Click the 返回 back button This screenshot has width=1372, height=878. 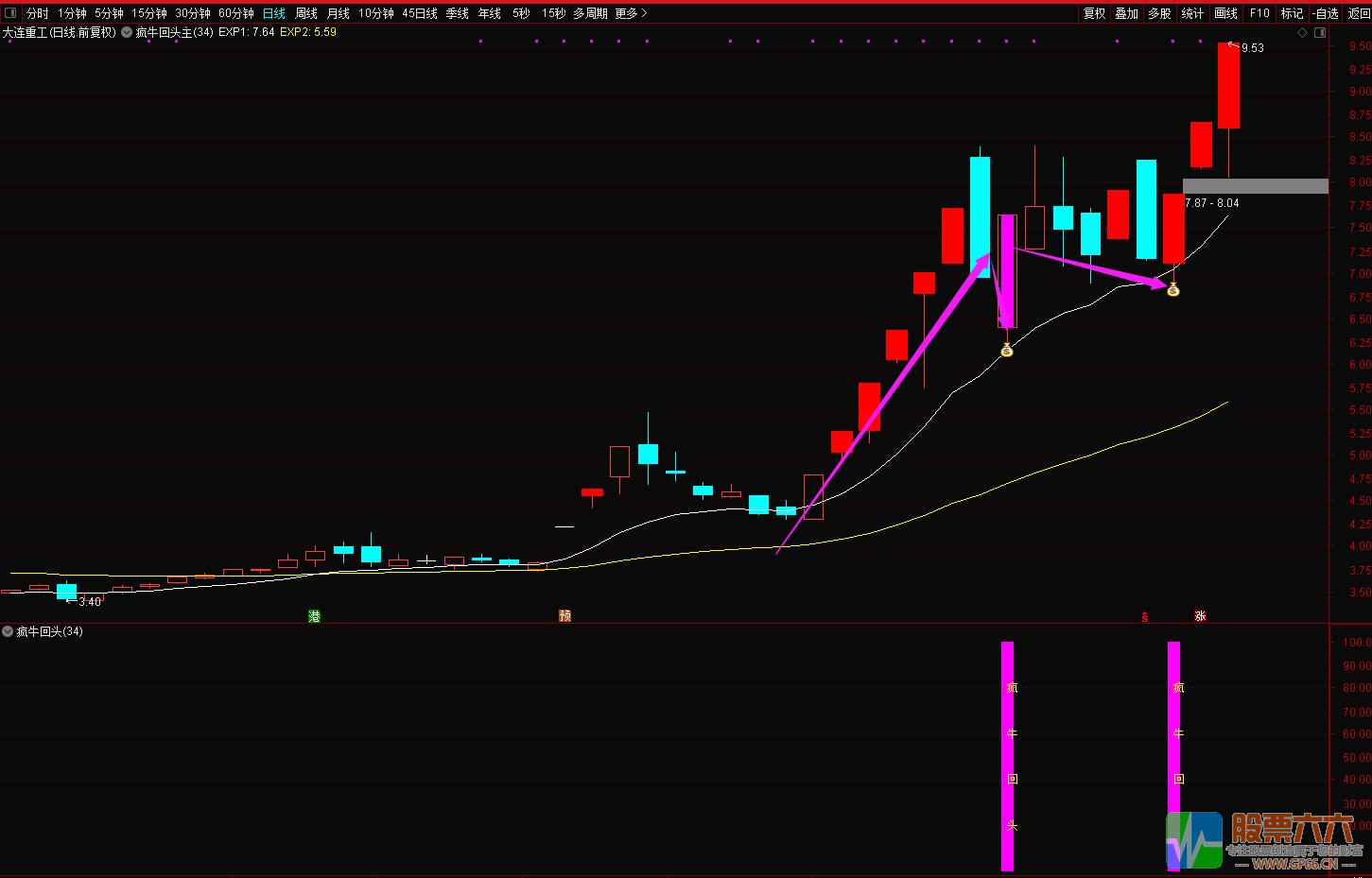point(1359,13)
